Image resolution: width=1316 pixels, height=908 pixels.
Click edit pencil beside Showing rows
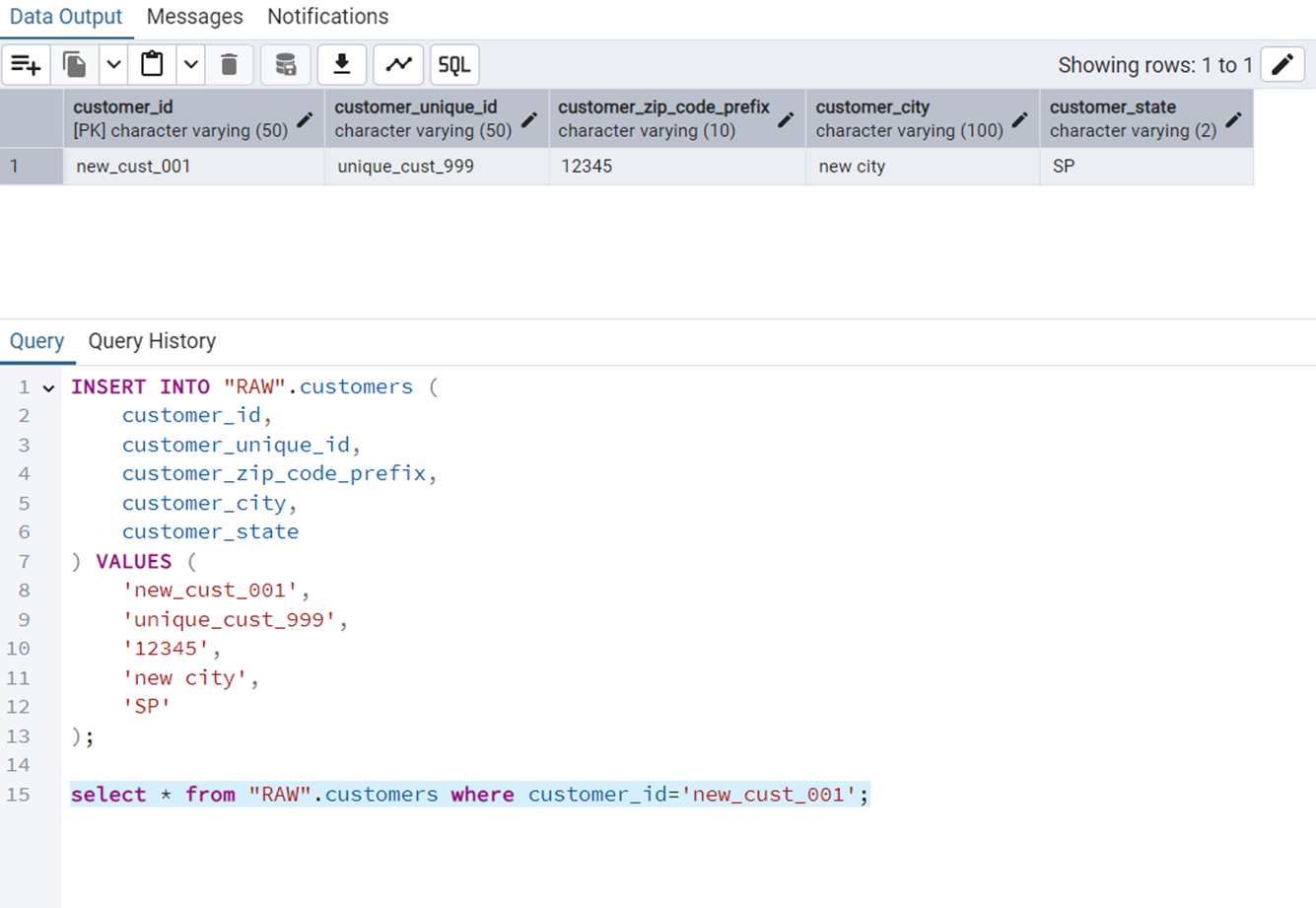1282,65
